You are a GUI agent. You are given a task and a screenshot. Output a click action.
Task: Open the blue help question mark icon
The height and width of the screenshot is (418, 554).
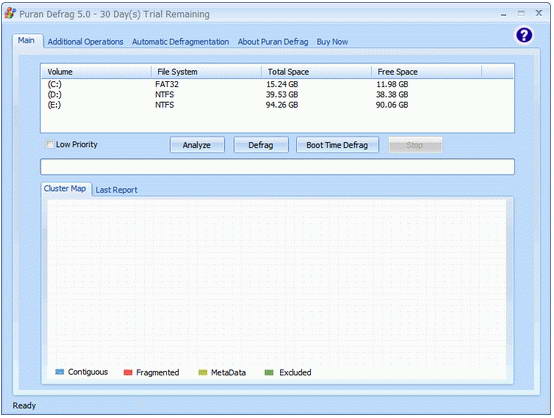524,35
